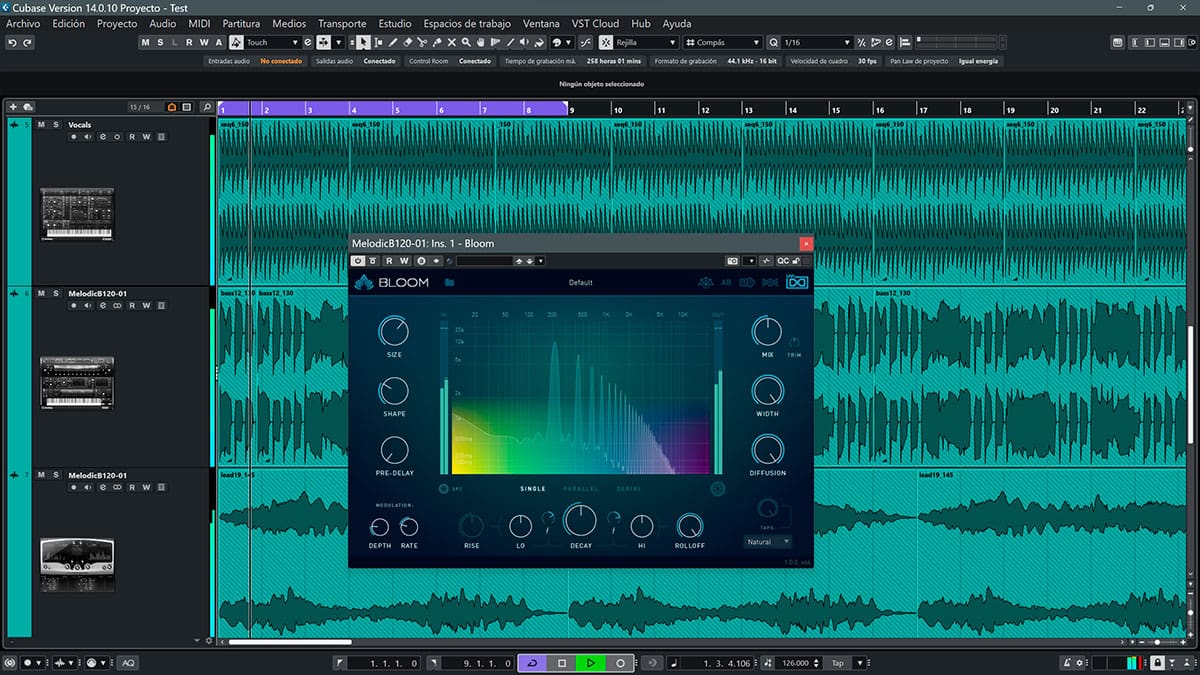Open the color tool dropdown arrow
1200x675 pixels.
point(567,43)
